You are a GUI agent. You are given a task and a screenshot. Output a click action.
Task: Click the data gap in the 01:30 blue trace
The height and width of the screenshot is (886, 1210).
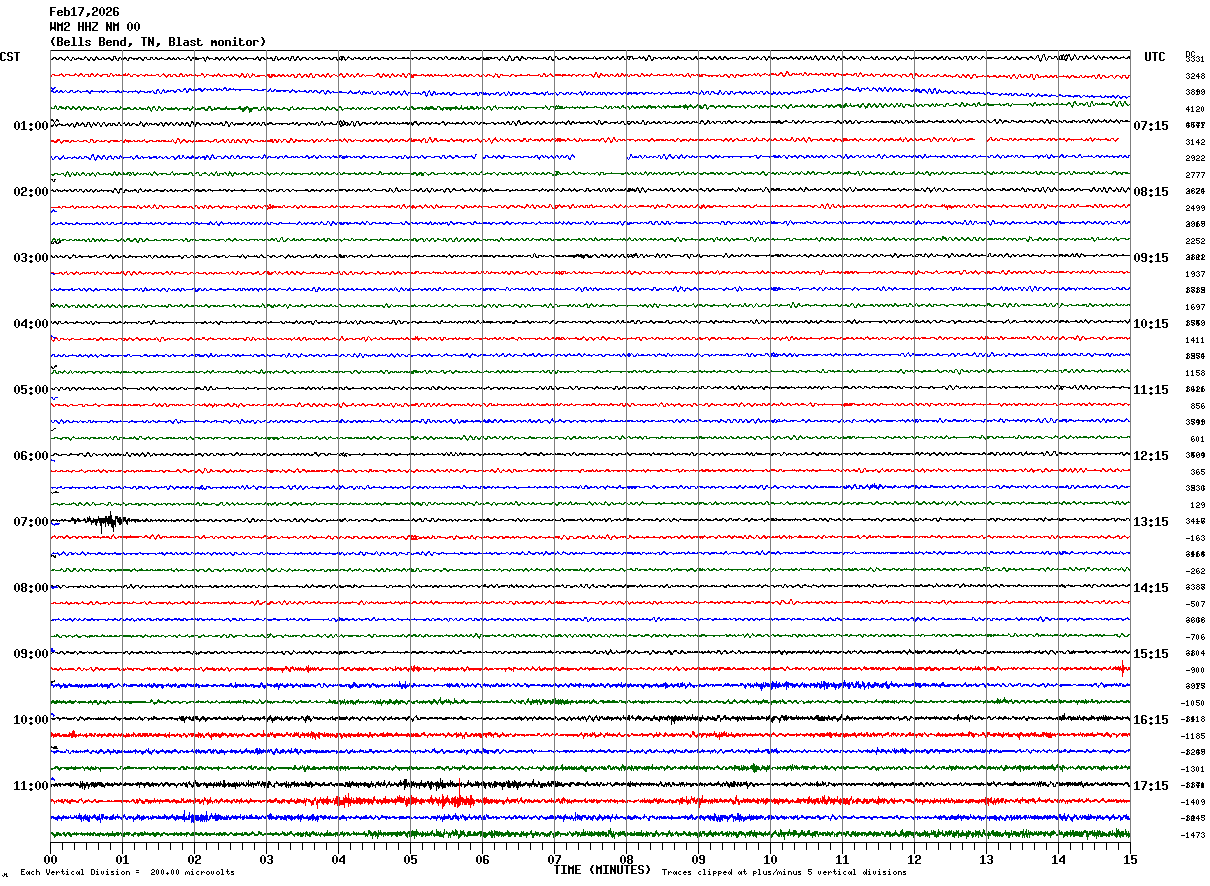point(601,158)
